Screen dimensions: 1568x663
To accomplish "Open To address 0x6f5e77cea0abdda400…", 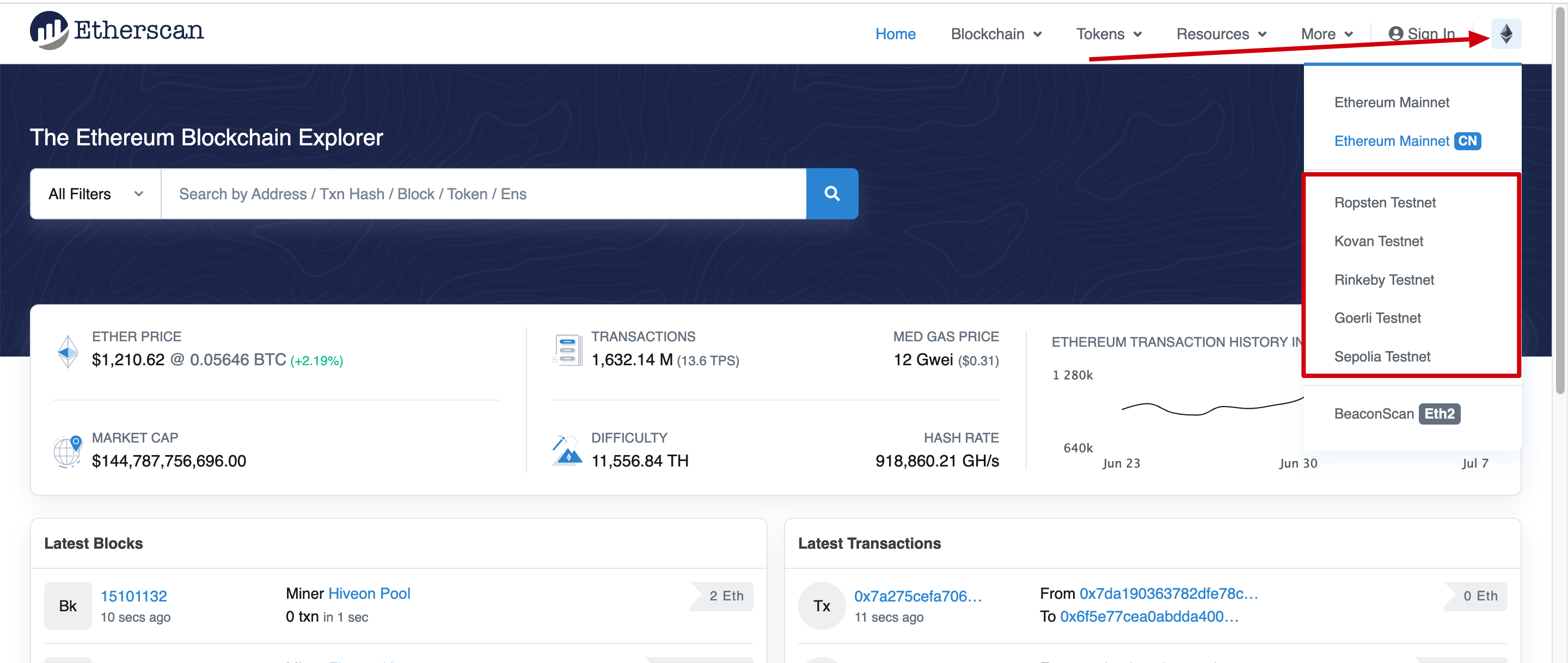I will point(1149,616).
